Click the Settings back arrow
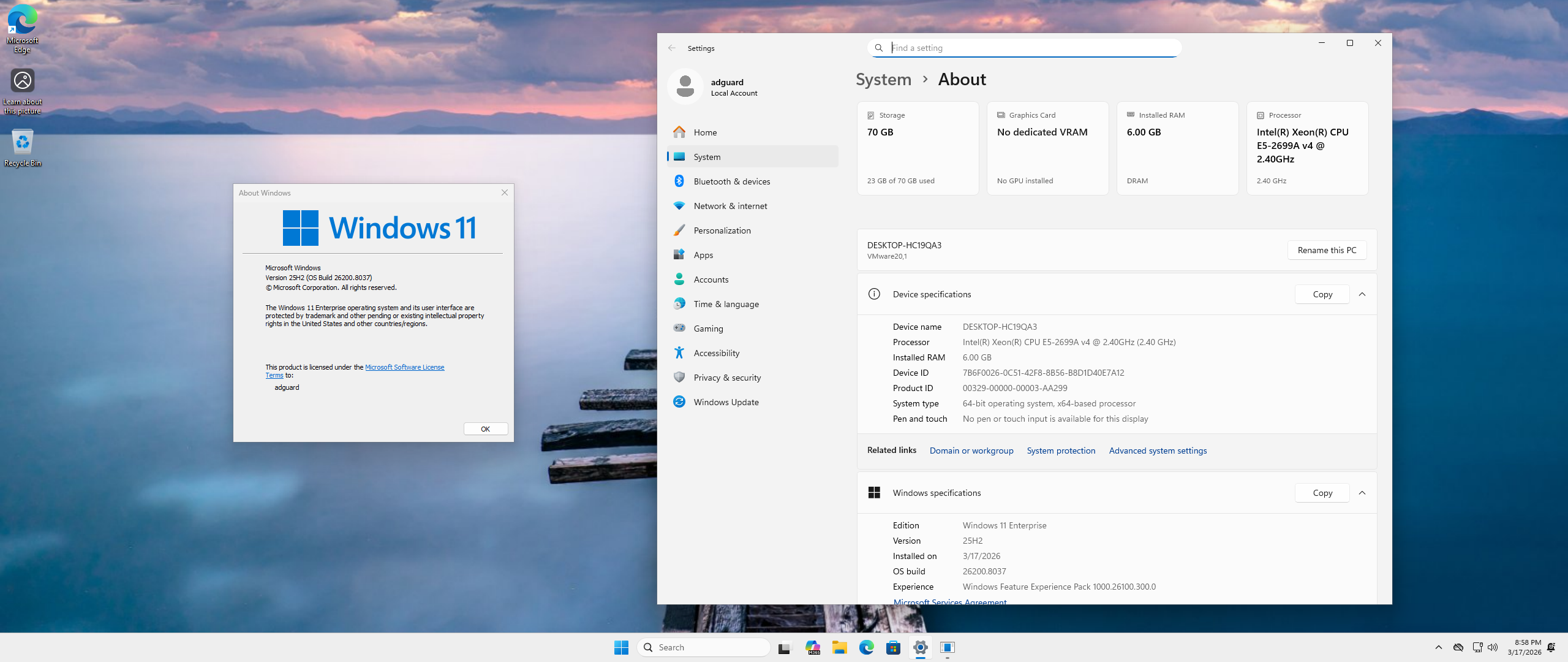The height and width of the screenshot is (662, 1568). (x=672, y=48)
